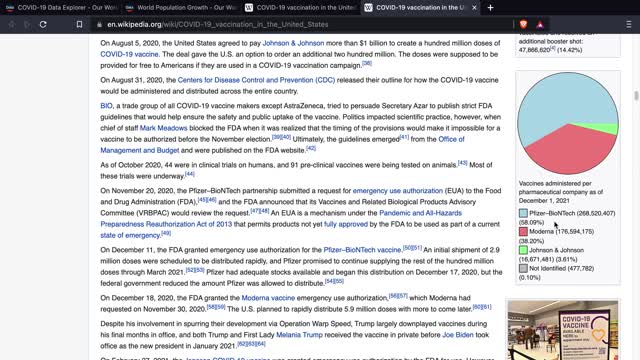Open the Pfizer–BioNTech vaccine link
This screenshot has width=640, height=360.
tap(362, 250)
